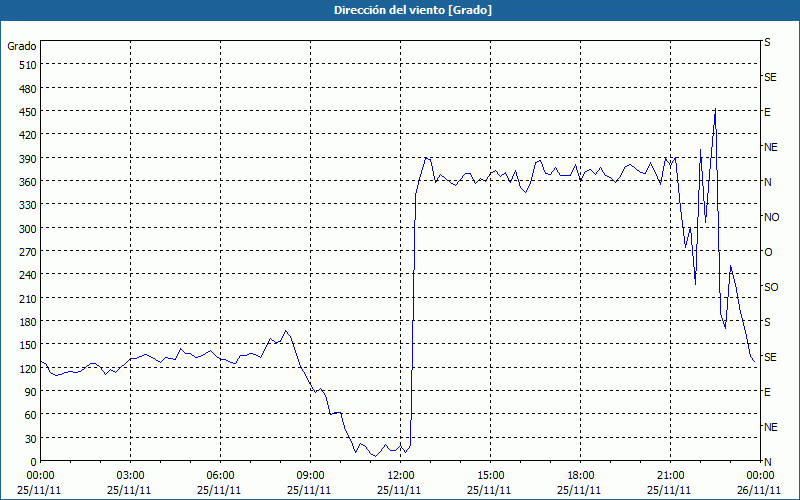Click the 30 value on the left axis
The width and height of the screenshot is (800, 500).
(31, 439)
